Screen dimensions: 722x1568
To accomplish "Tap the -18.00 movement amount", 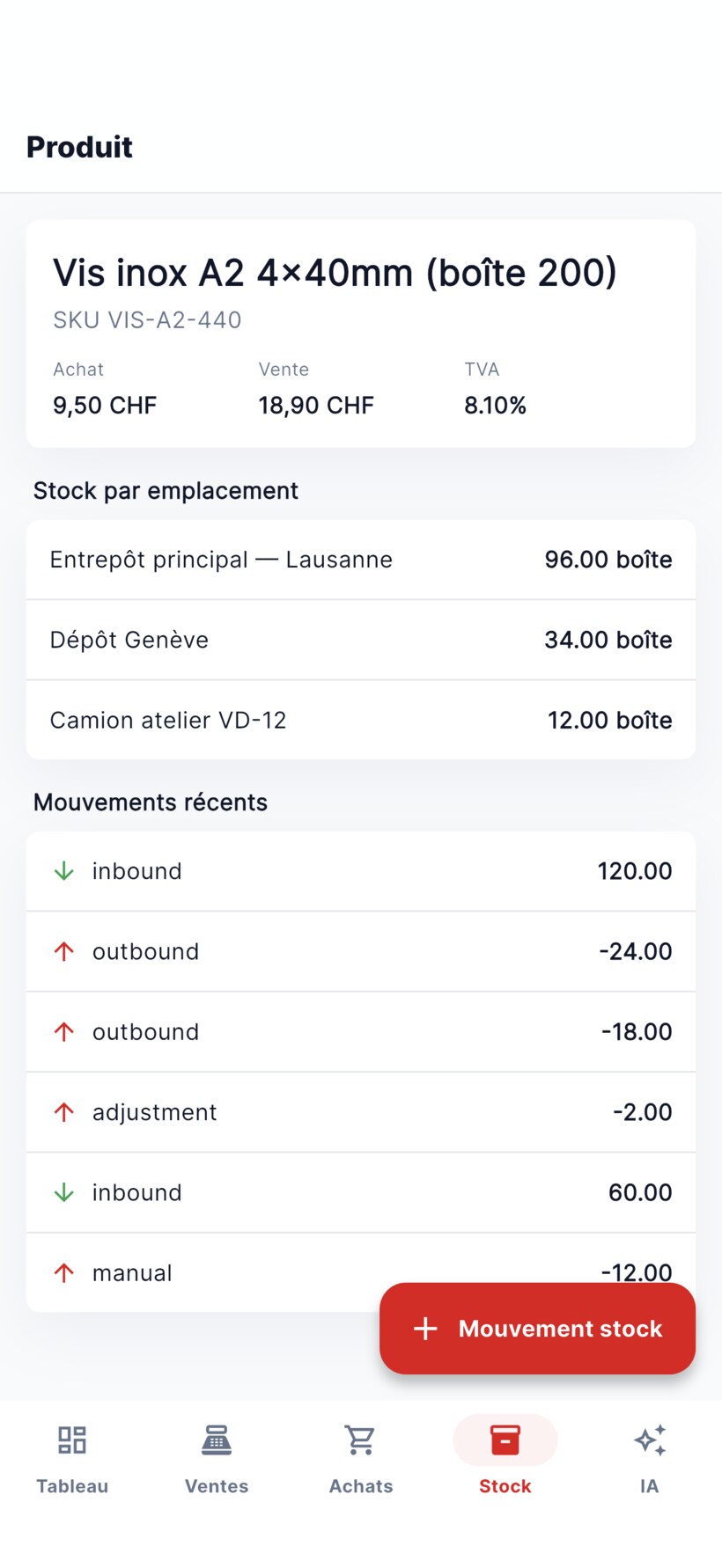I will tap(637, 1031).
